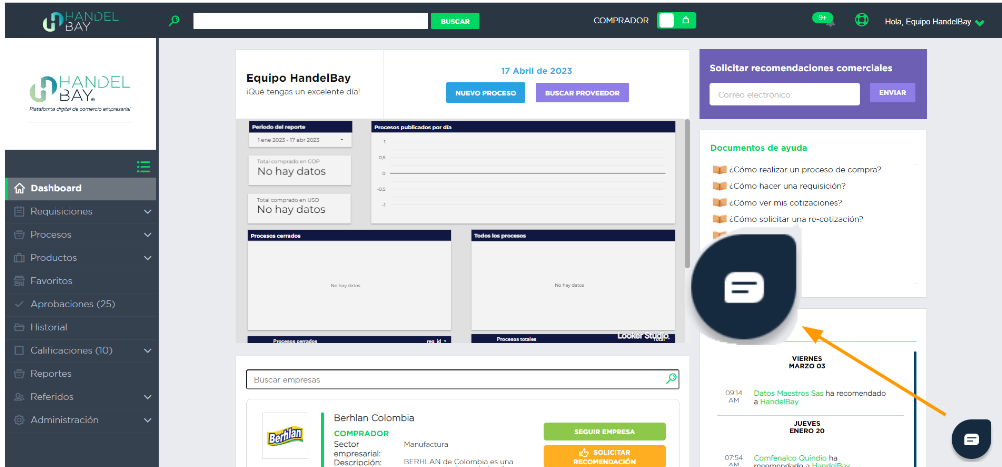Open ¿Cómo solicitar una re-cotización? help link
The height and width of the screenshot is (467, 1002).
796,219
